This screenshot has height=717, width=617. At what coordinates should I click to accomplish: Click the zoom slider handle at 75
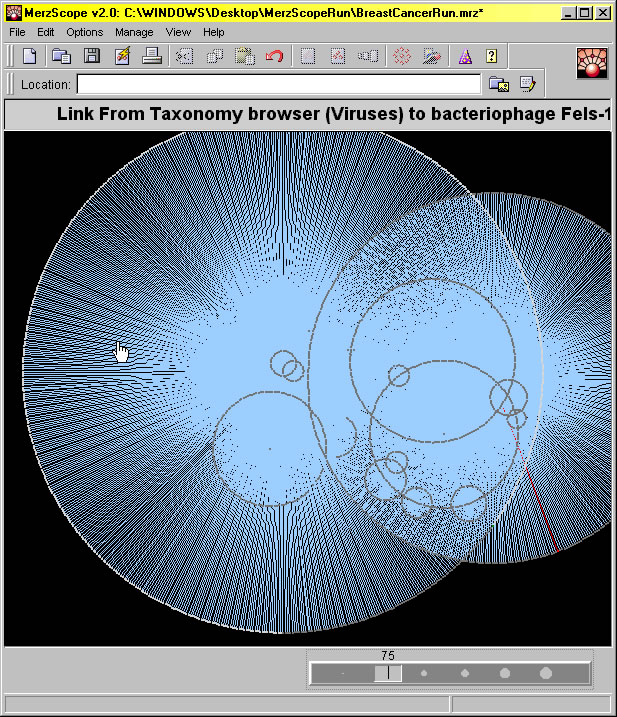click(x=388, y=673)
